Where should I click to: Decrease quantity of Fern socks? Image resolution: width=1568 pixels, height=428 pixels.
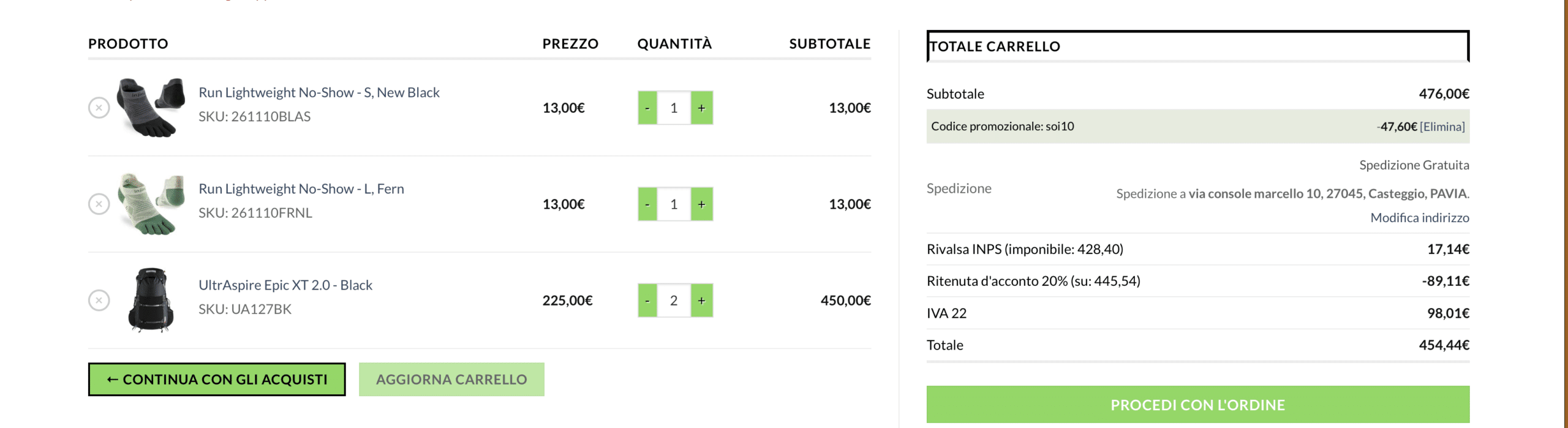coord(647,204)
